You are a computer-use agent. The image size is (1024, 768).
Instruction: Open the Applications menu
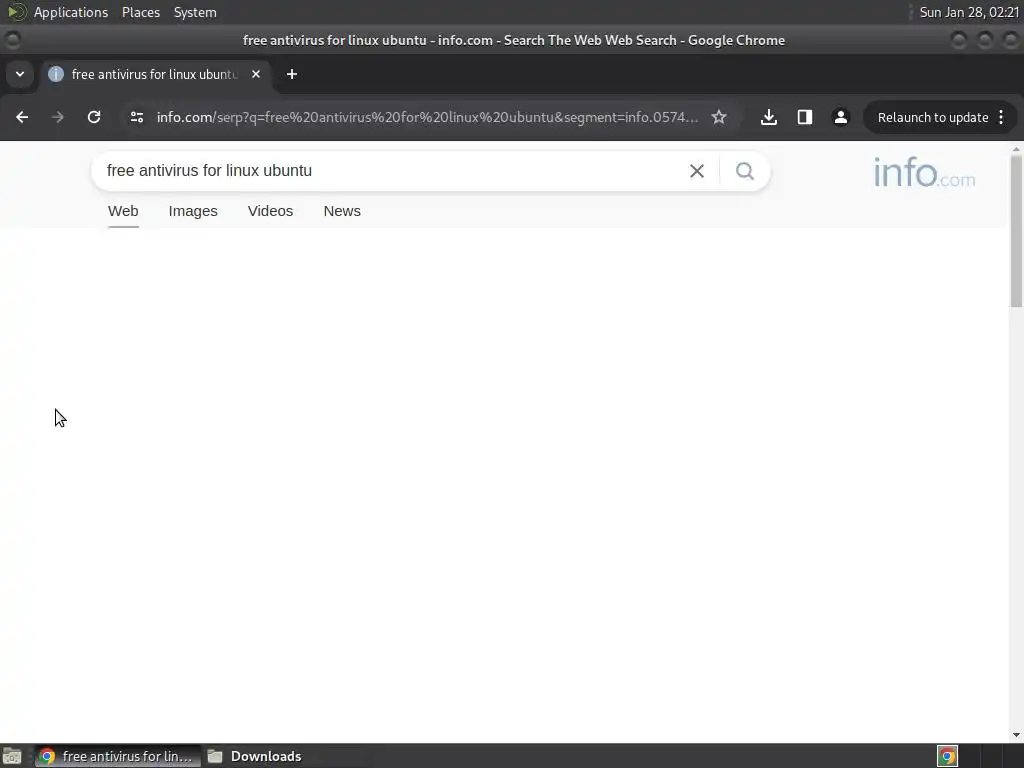click(x=71, y=12)
